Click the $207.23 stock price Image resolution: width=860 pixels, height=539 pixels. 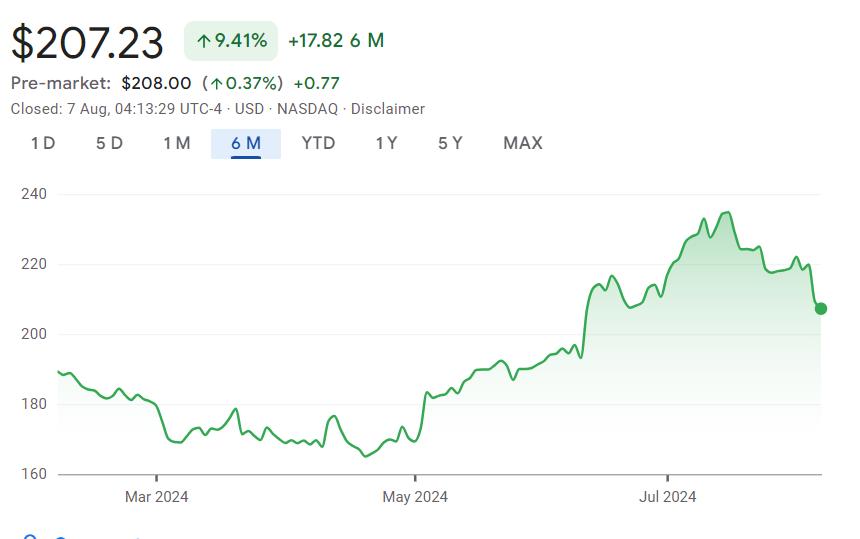click(x=87, y=43)
